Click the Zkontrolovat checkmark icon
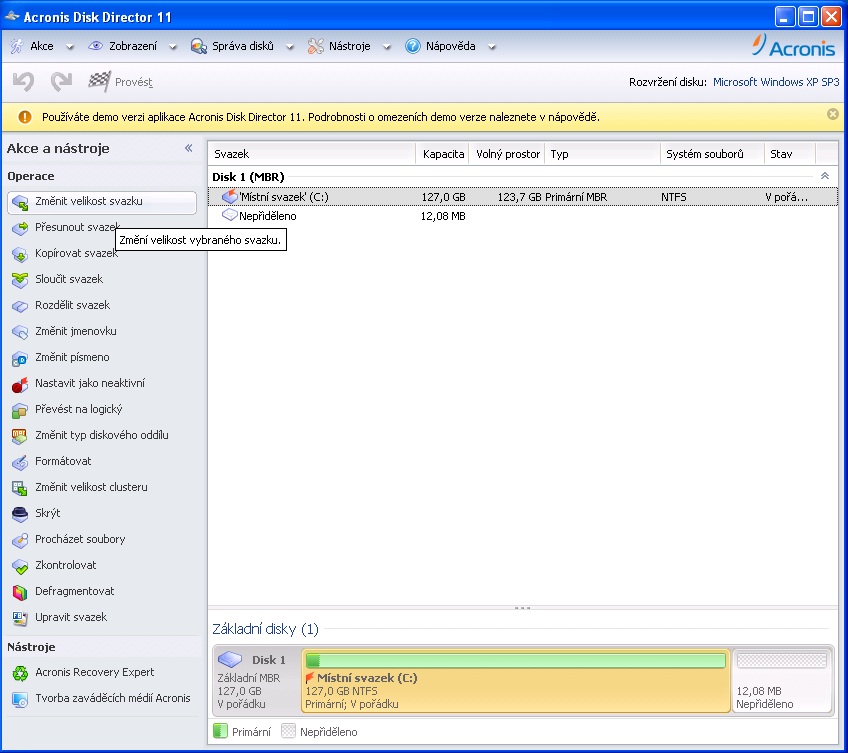Viewport: 848px width, 753px height. point(20,566)
